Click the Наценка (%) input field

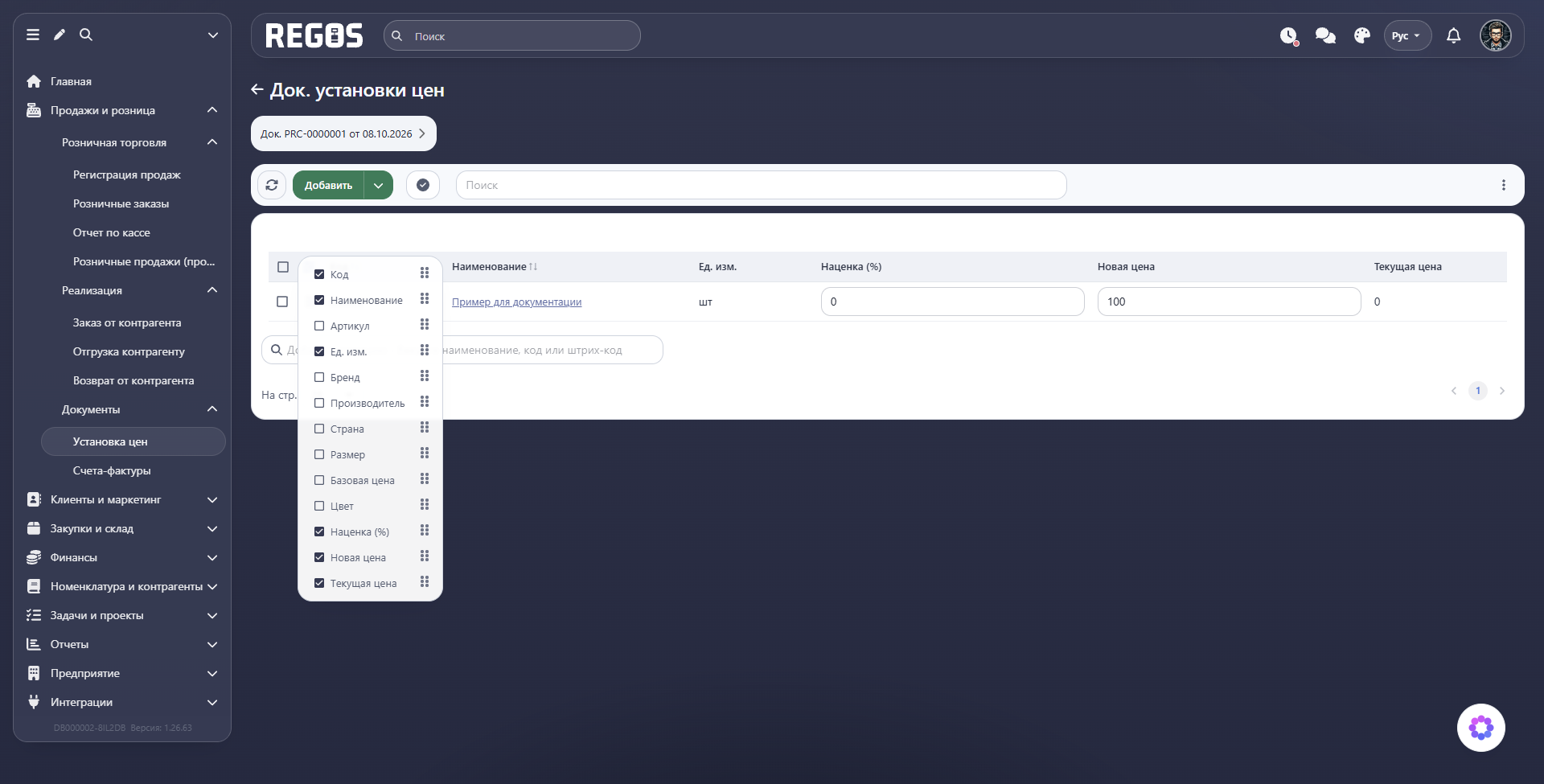click(952, 302)
